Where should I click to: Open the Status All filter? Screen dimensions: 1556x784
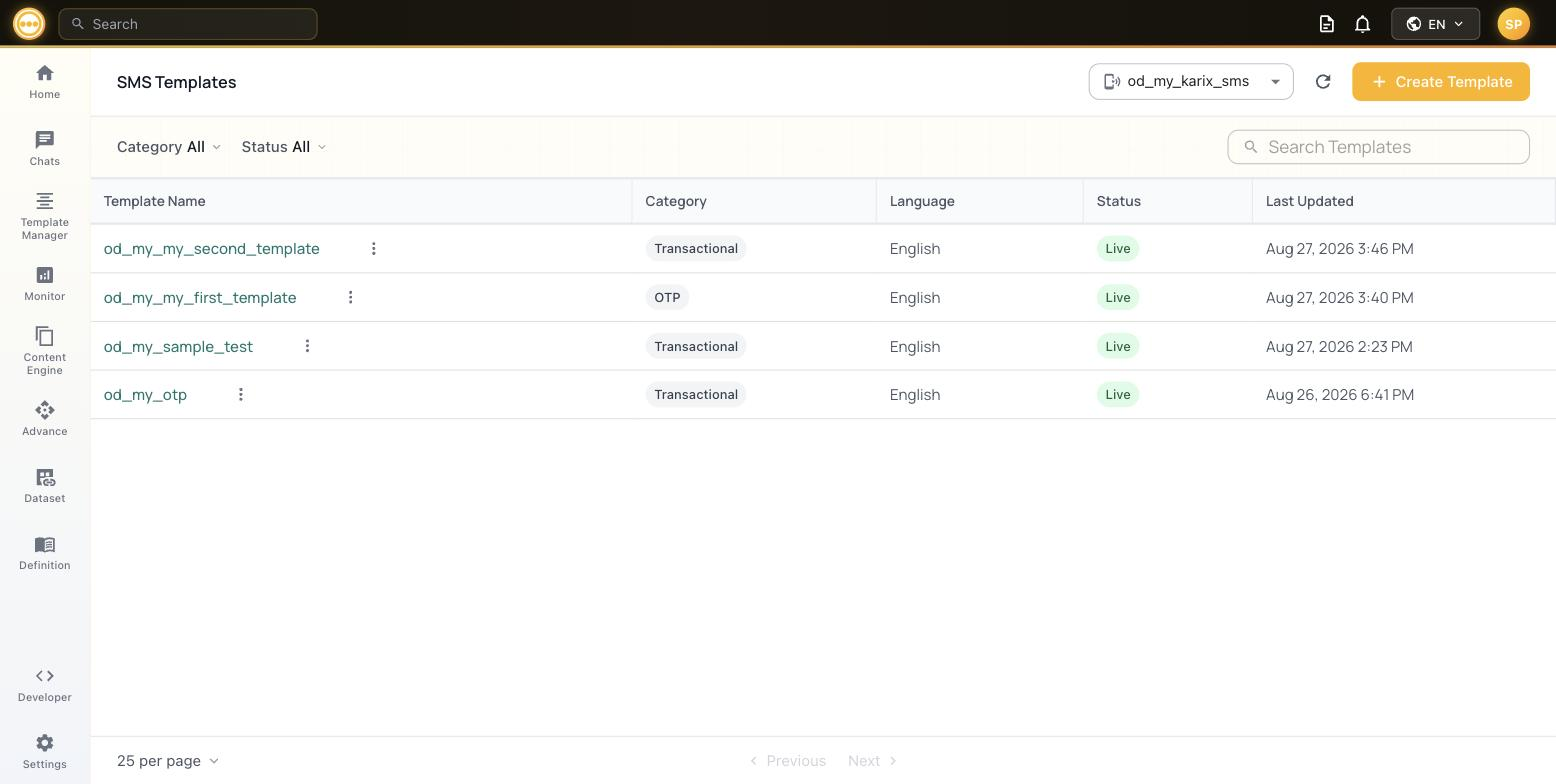tap(284, 147)
